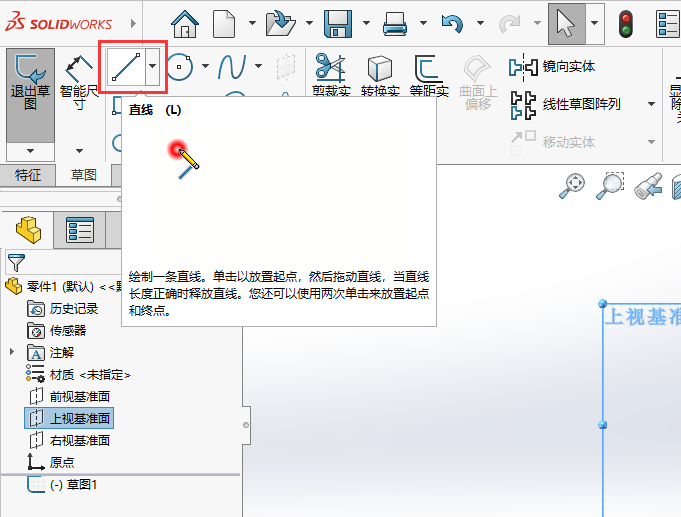Open a file using the Open folder icon
Viewport: 681px width, 517px height.
(281, 23)
